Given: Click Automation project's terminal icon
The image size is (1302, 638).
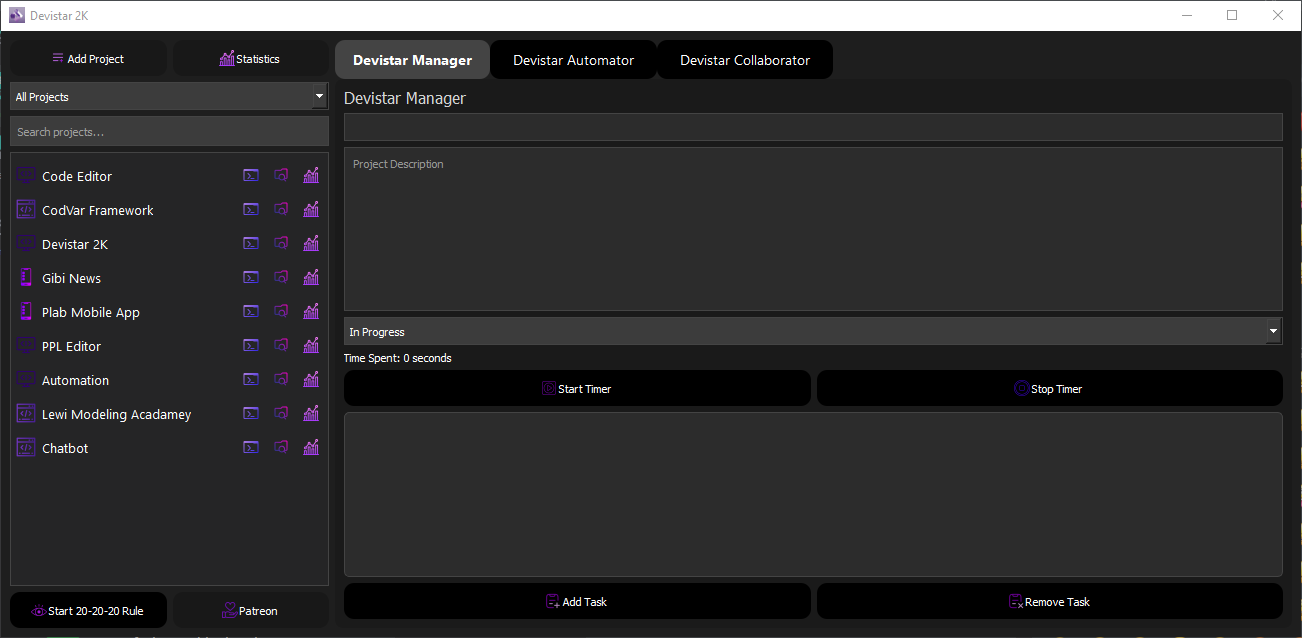Looking at the screenshot, I should point(250,379).
